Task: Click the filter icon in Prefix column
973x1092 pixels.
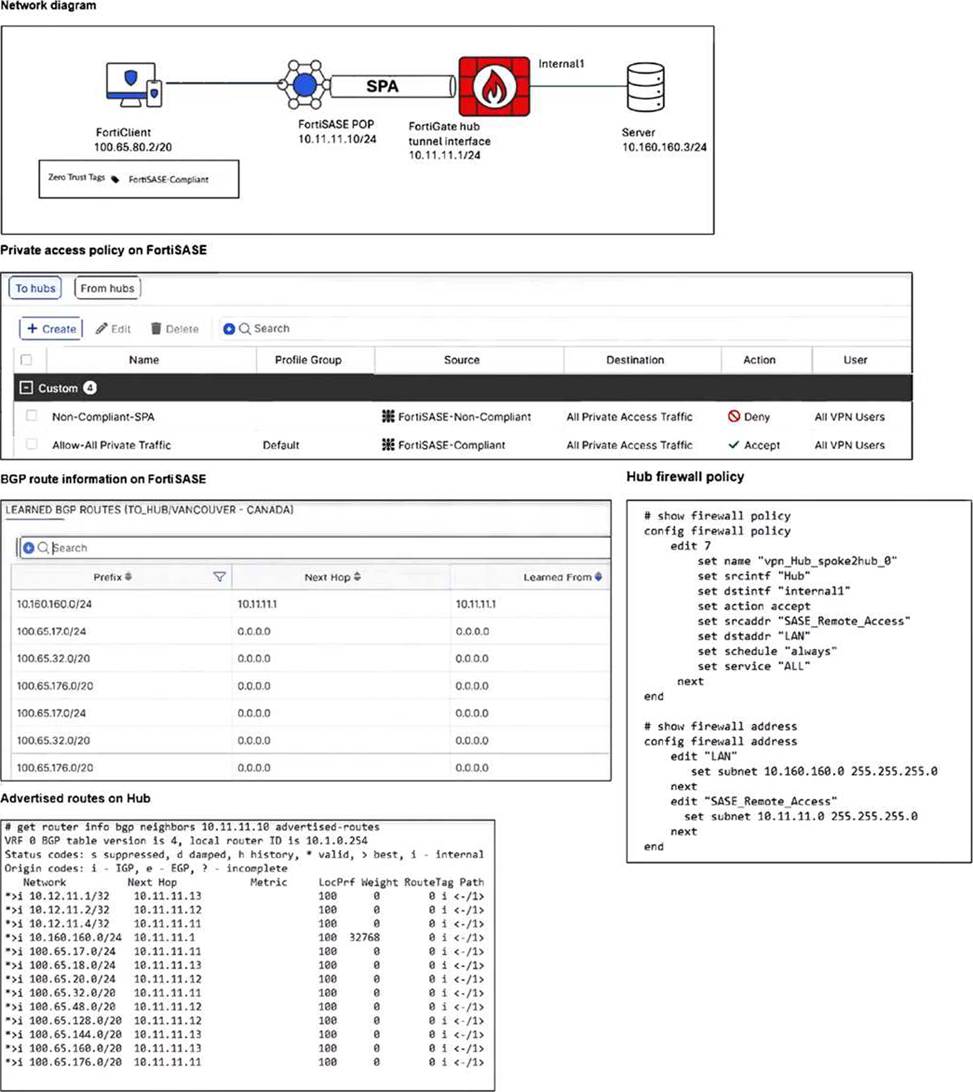Action: pos(220,578)
